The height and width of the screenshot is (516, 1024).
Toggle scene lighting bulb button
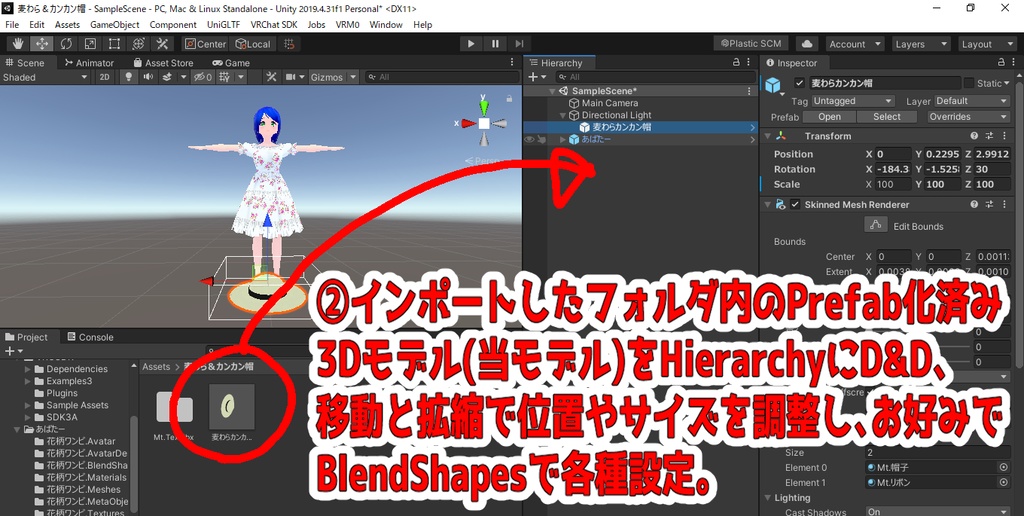pyautogui.click(x=129, y=77)
